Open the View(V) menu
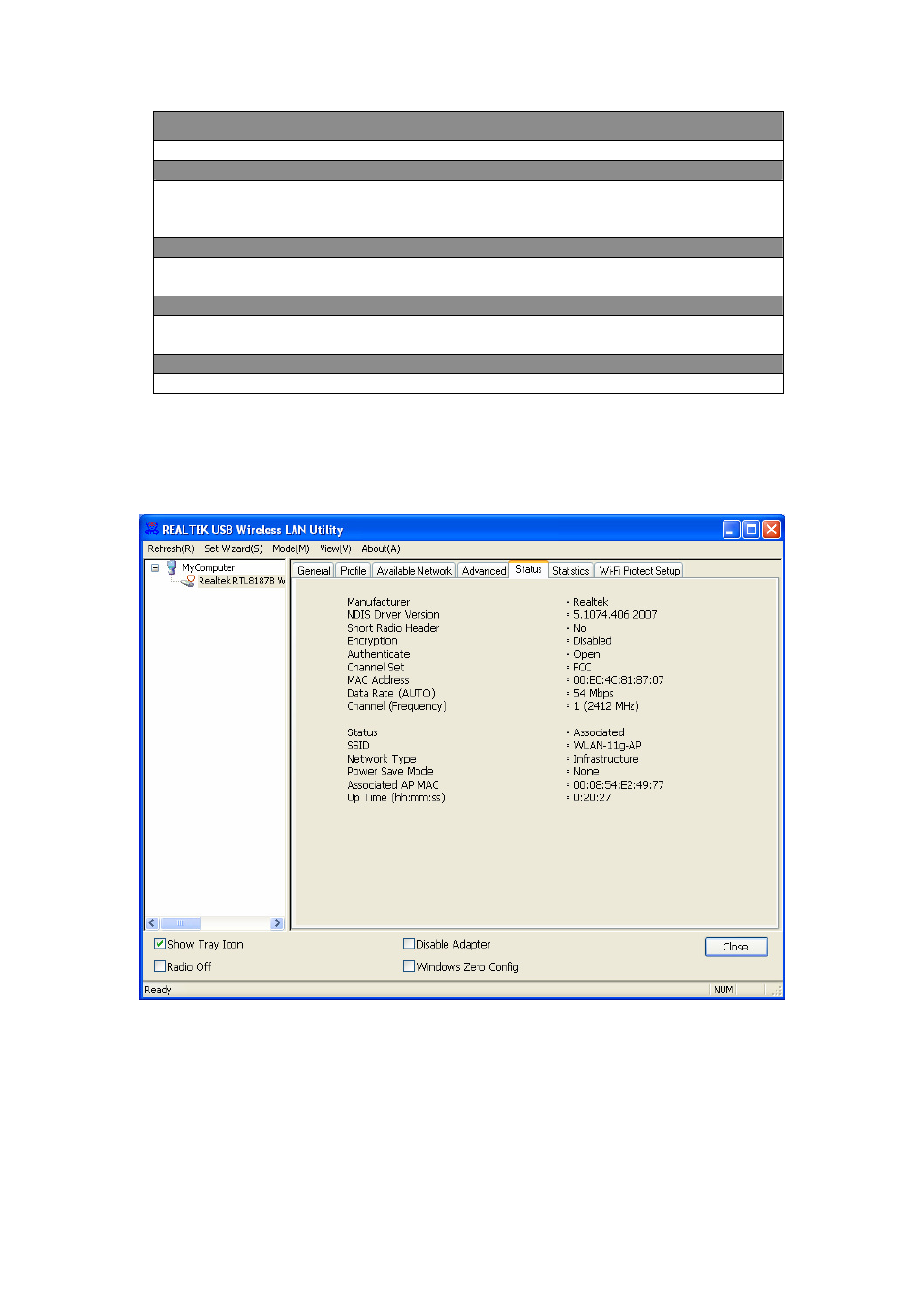 336,548
